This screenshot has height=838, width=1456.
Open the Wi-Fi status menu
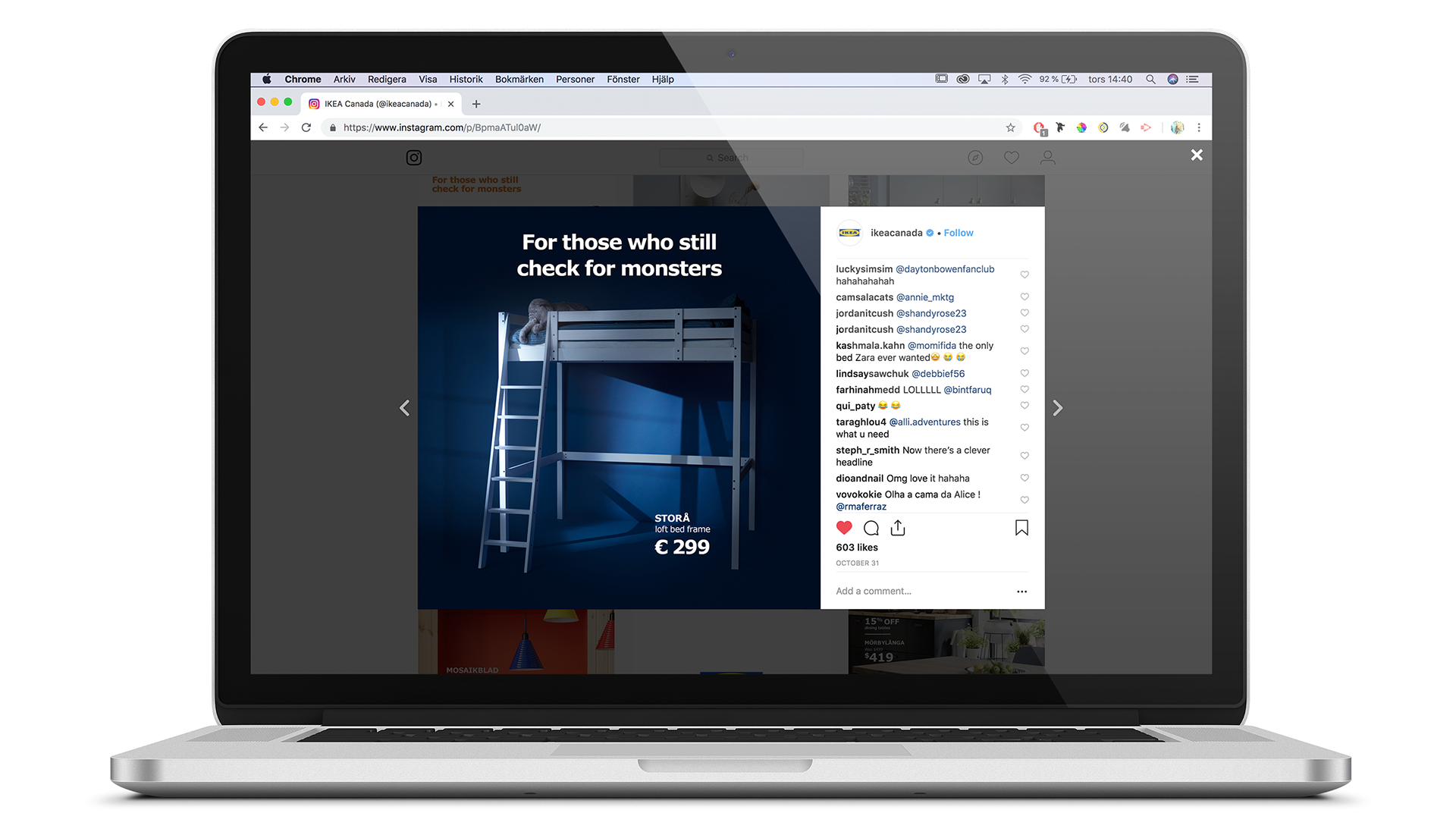point(1025,79)
